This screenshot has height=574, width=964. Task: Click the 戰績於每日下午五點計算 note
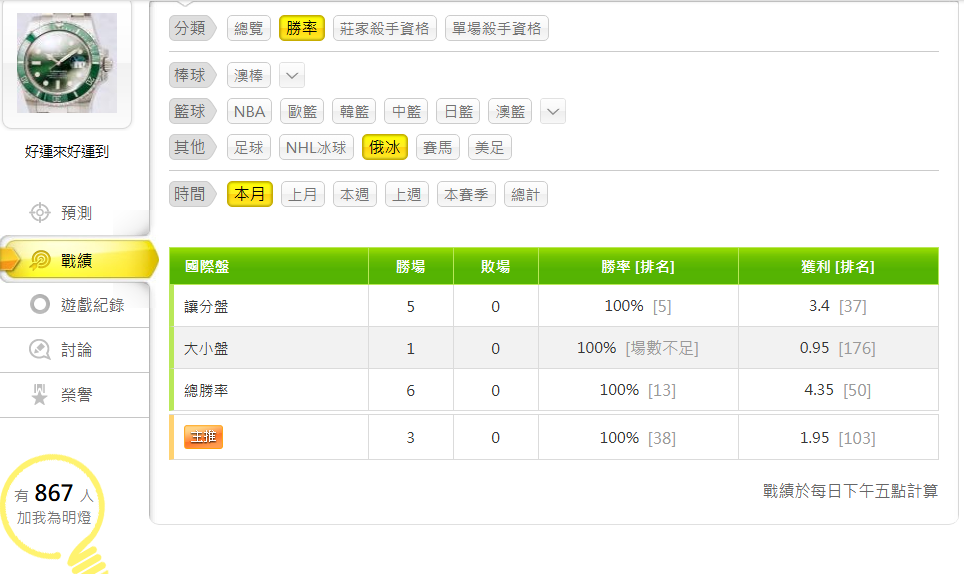[x=850, y=490]
